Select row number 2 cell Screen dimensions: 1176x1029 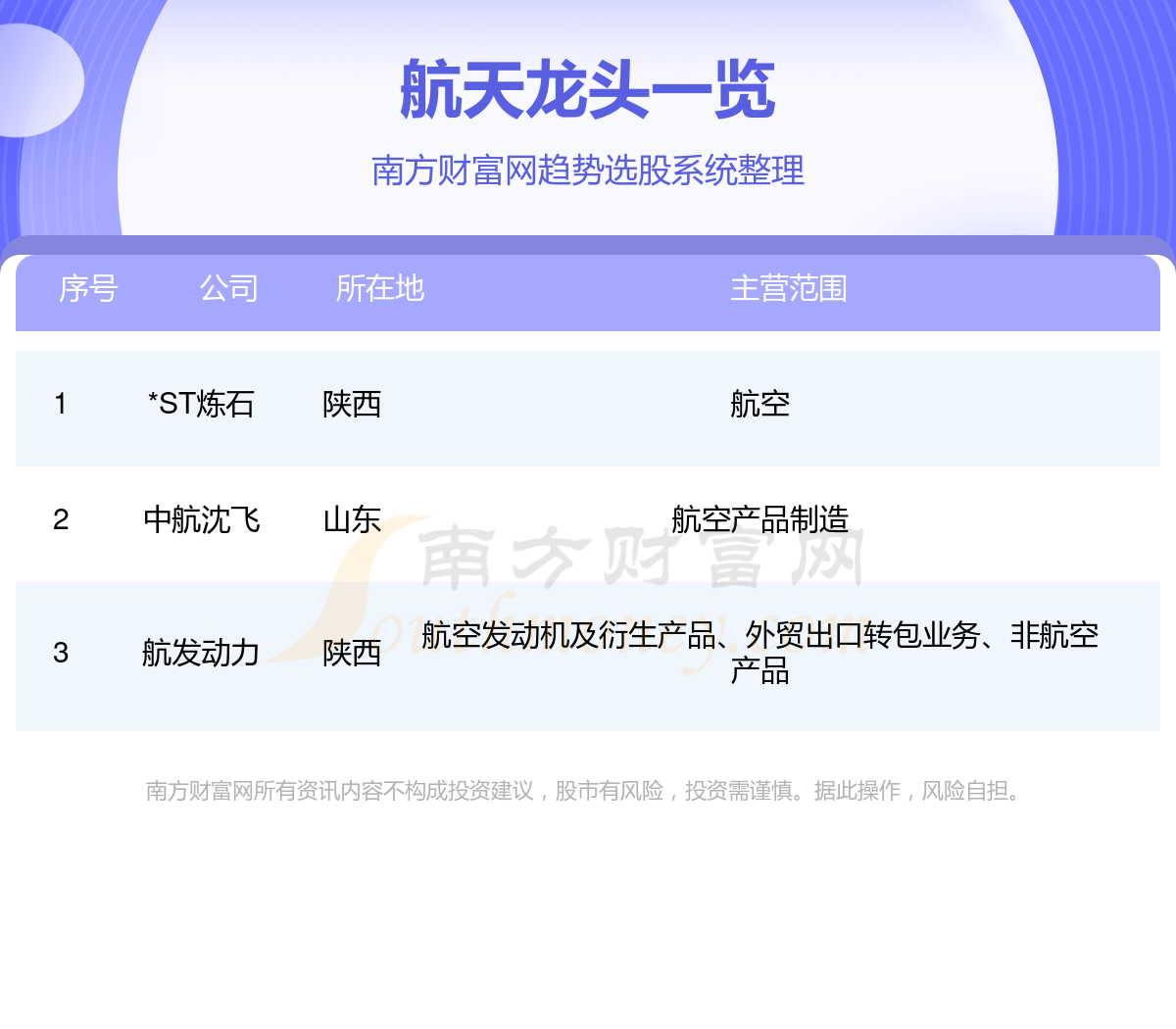pos(61,519)
